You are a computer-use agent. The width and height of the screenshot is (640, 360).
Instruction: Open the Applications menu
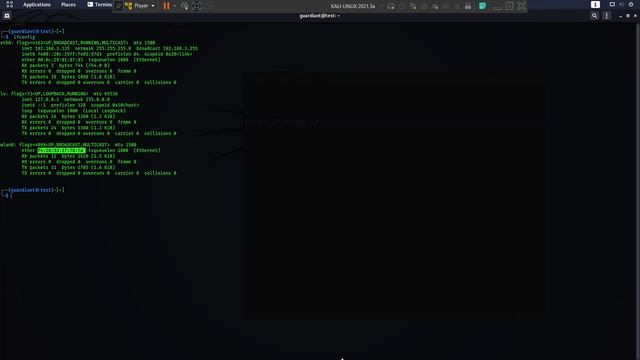point(37,5)
